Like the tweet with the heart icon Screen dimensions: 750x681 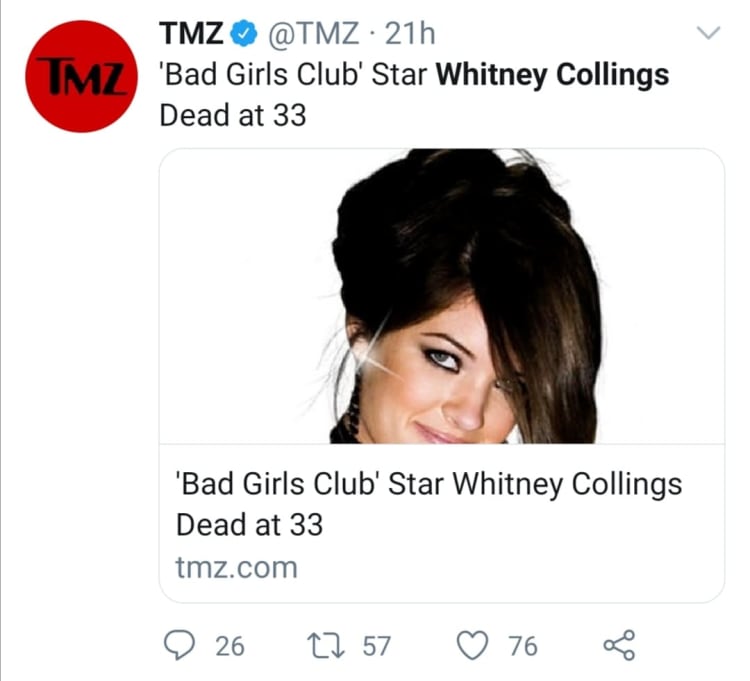[471, 646]
